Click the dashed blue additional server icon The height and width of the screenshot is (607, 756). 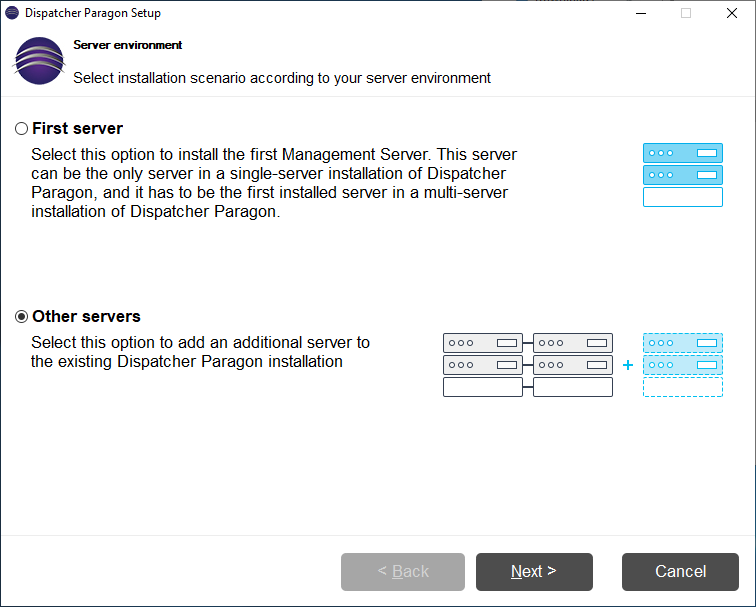tap(682, 365)
